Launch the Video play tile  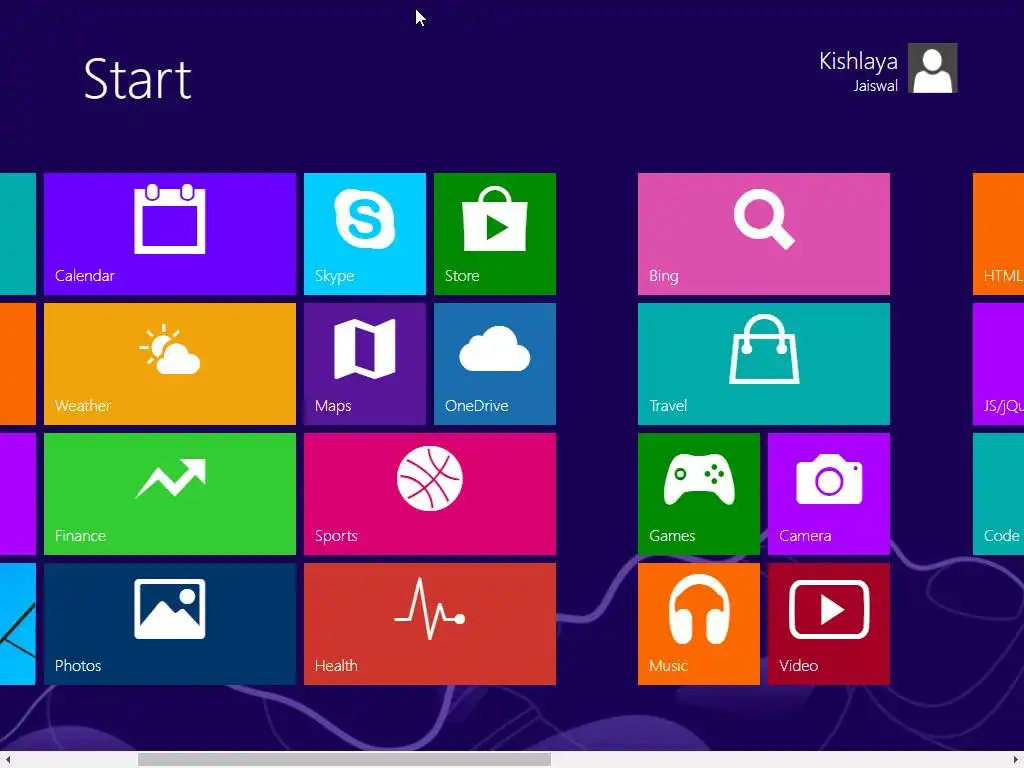(829, 624)
